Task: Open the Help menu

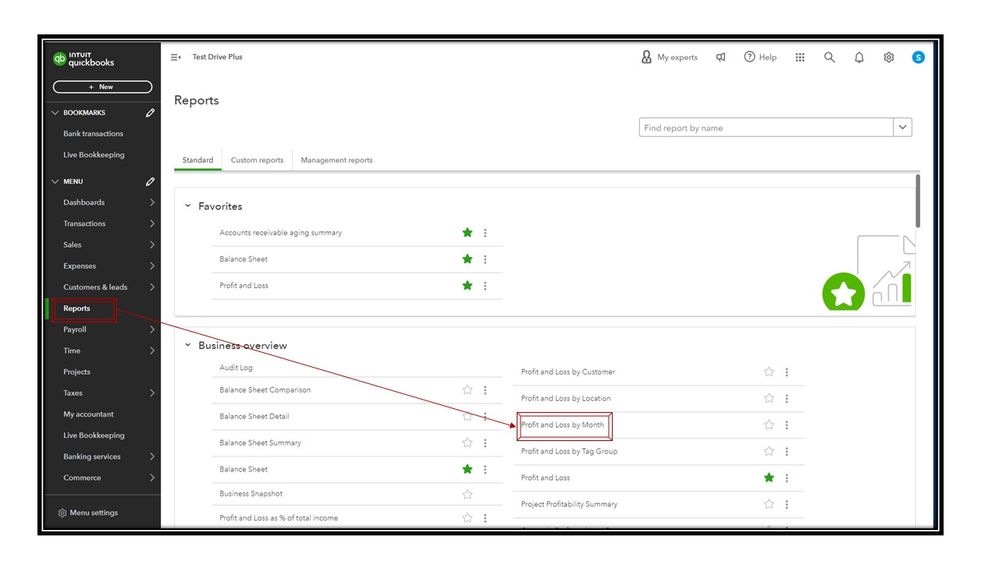Action: (760, 57)
